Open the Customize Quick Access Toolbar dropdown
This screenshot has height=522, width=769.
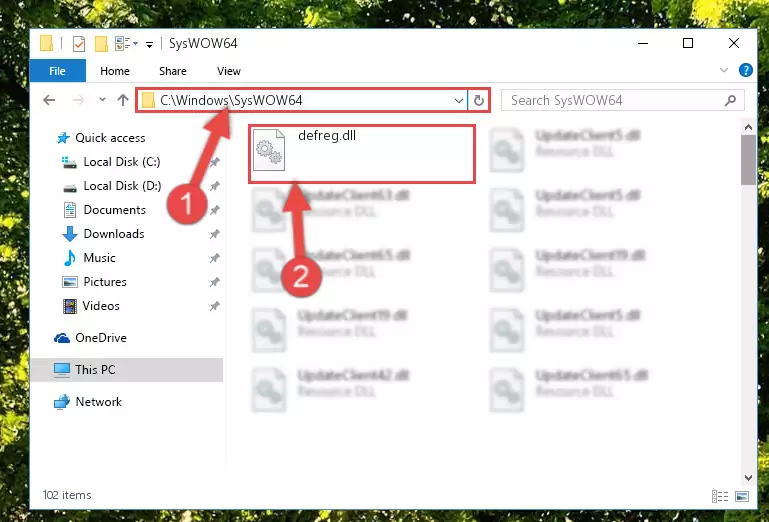(149, 45)
